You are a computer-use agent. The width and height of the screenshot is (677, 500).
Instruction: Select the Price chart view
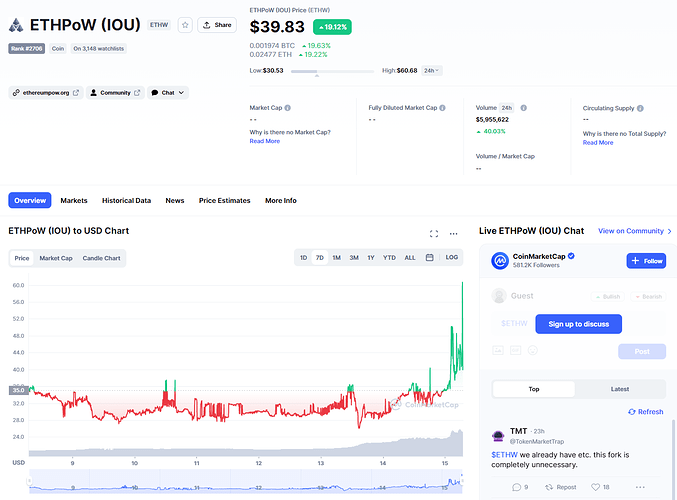pos(22,258)
